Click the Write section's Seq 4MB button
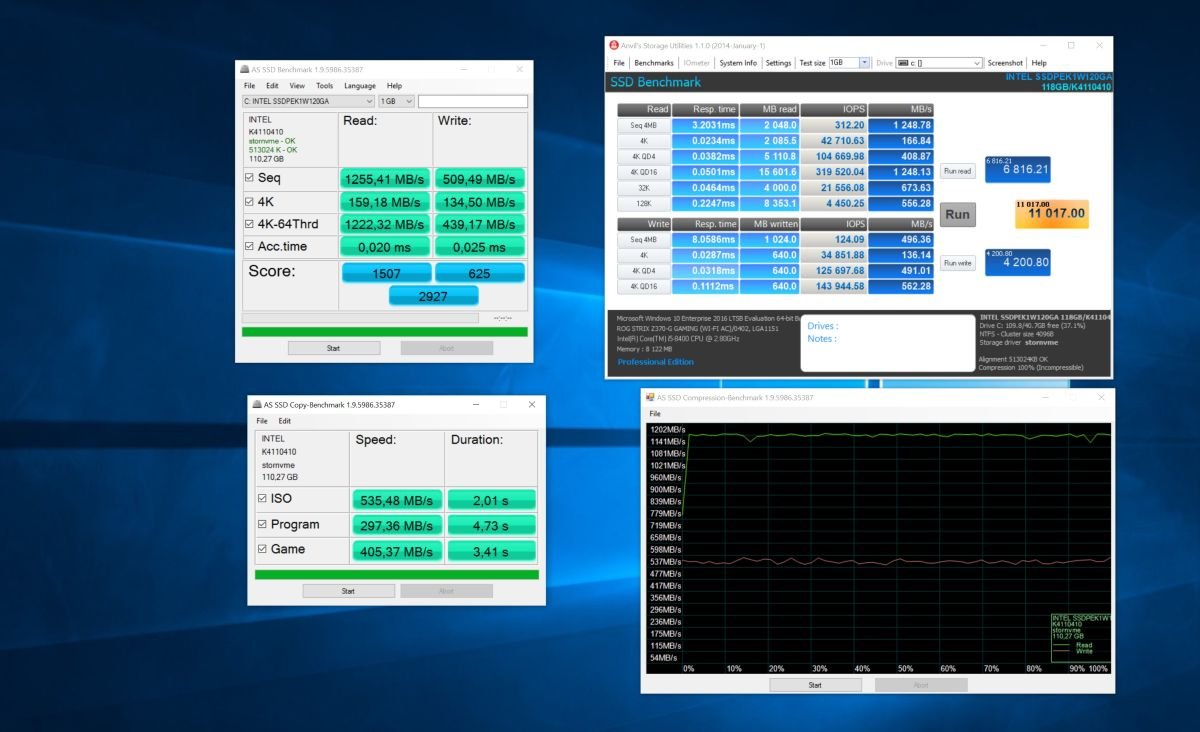This screenshot has height=732, width=1200. click(x=643, y=240)
